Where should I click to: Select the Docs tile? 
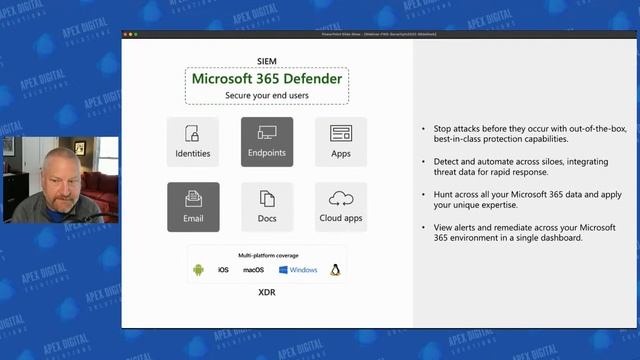point(267,207)
